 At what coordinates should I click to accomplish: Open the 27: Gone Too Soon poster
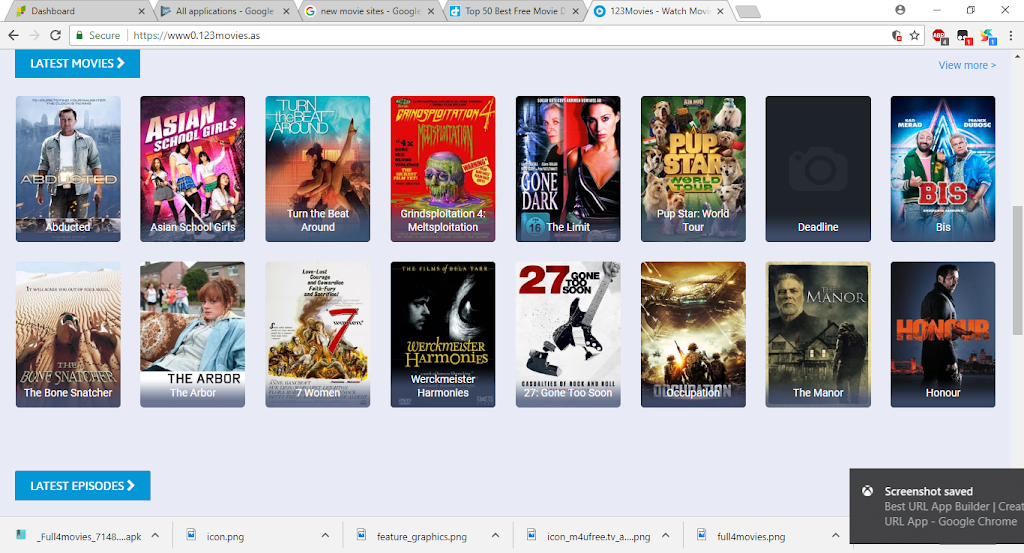tap(568, 334)
